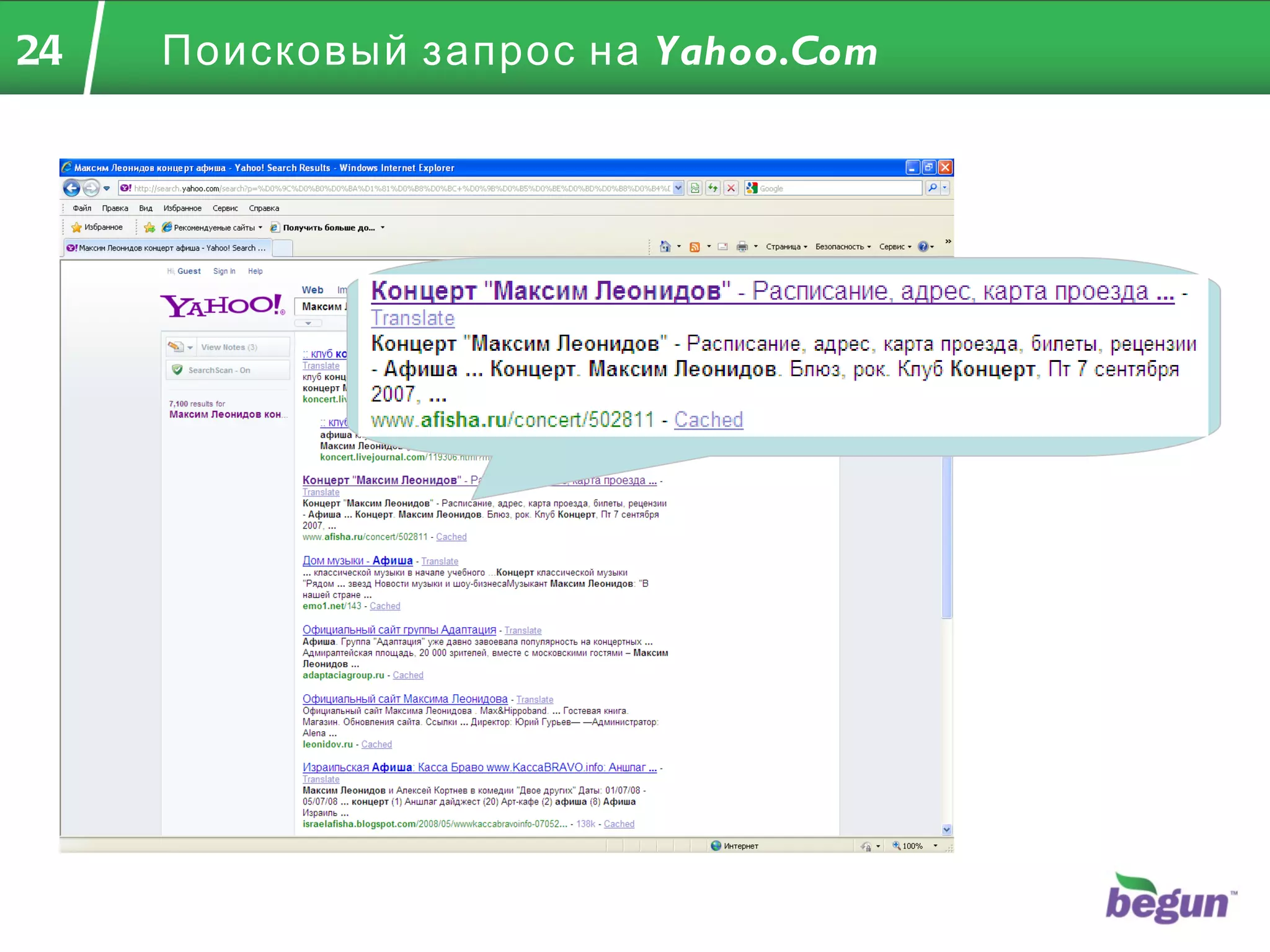Click the browser Back arrow button
The image size is (1270, 952).
[72, 188]
